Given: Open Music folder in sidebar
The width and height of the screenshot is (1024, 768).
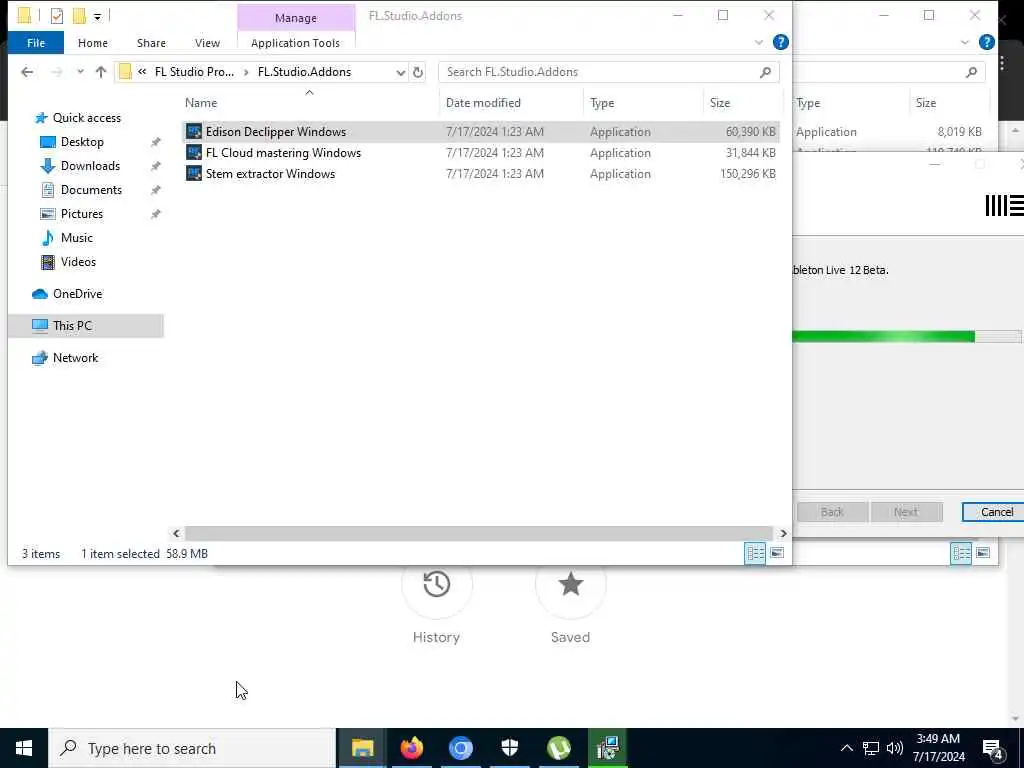Looking at the screenshot, I should pos(76,238).
